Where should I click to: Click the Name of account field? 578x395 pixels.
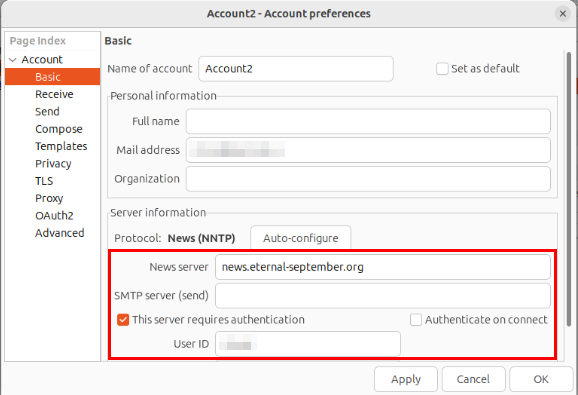[296, 69]
